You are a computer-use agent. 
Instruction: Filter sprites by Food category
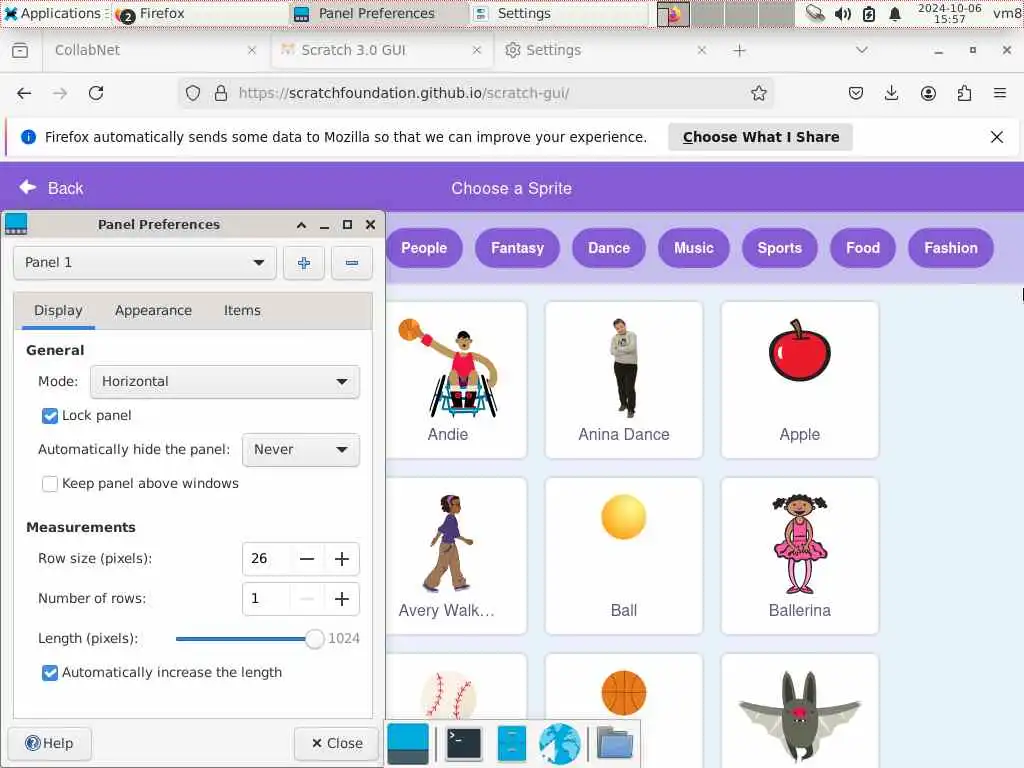[863, 248]
